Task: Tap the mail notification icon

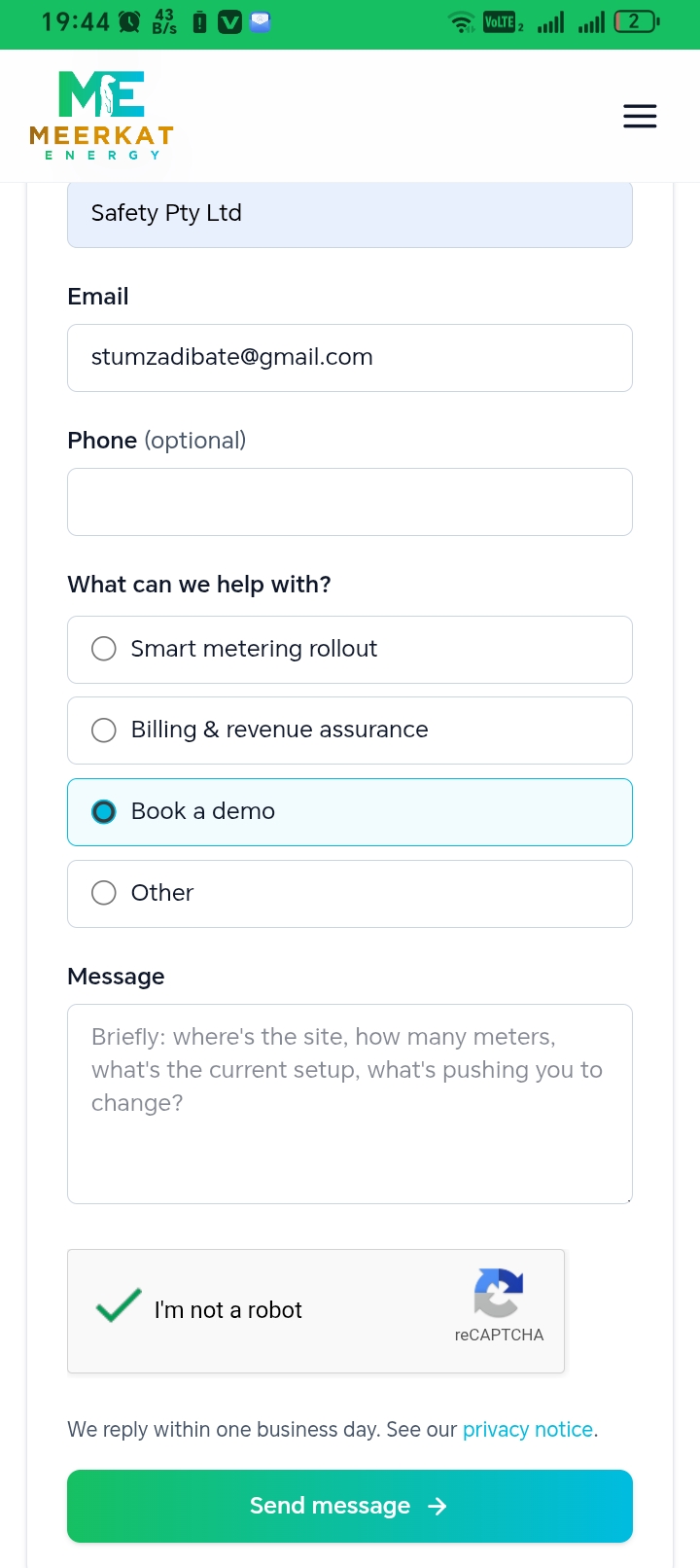Action: pyautogui.click(x=260, y=21)
